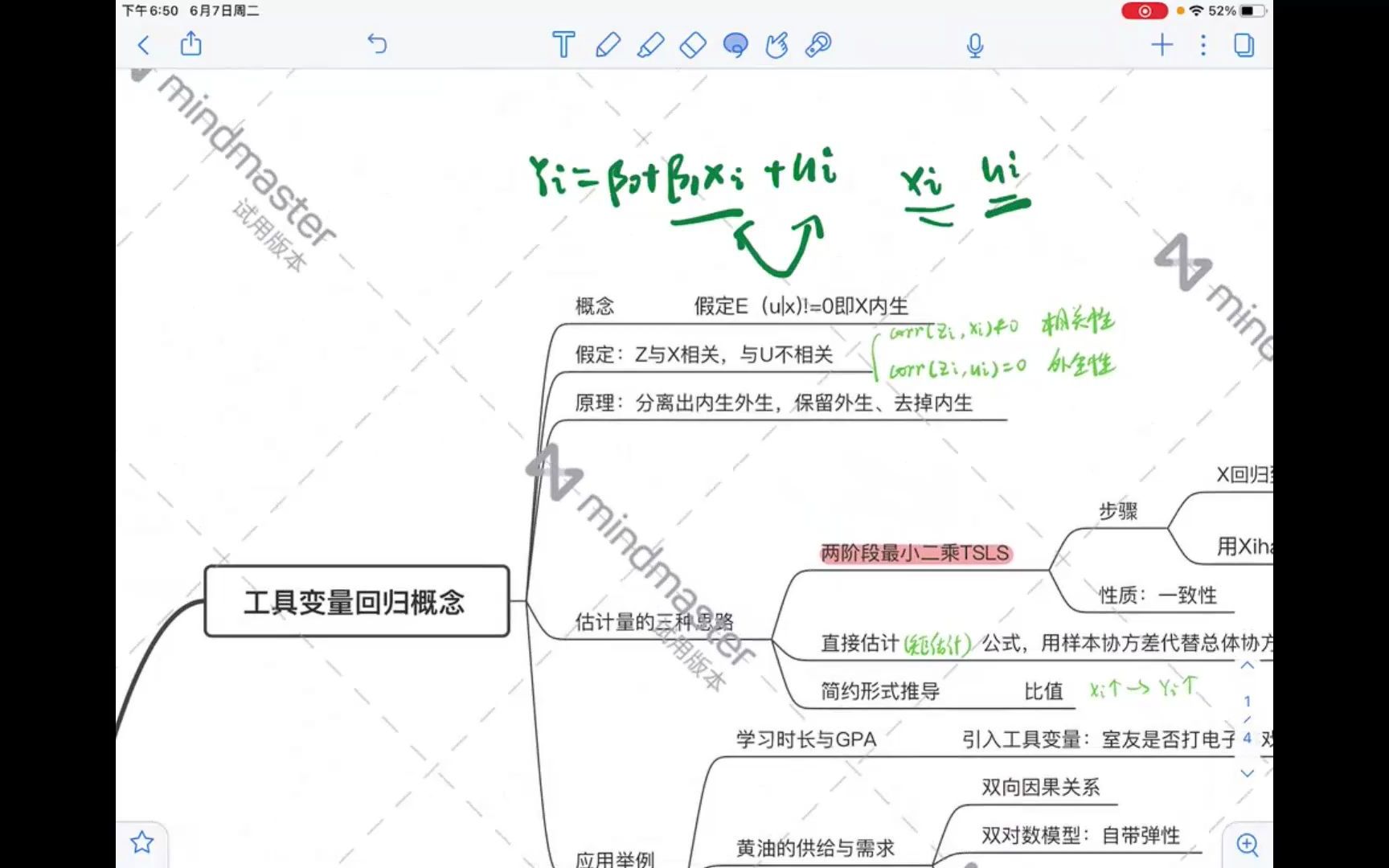Select the 假定E (u|x)!=0即X内生 node
1389x868 pixels.
click(801, 306)
